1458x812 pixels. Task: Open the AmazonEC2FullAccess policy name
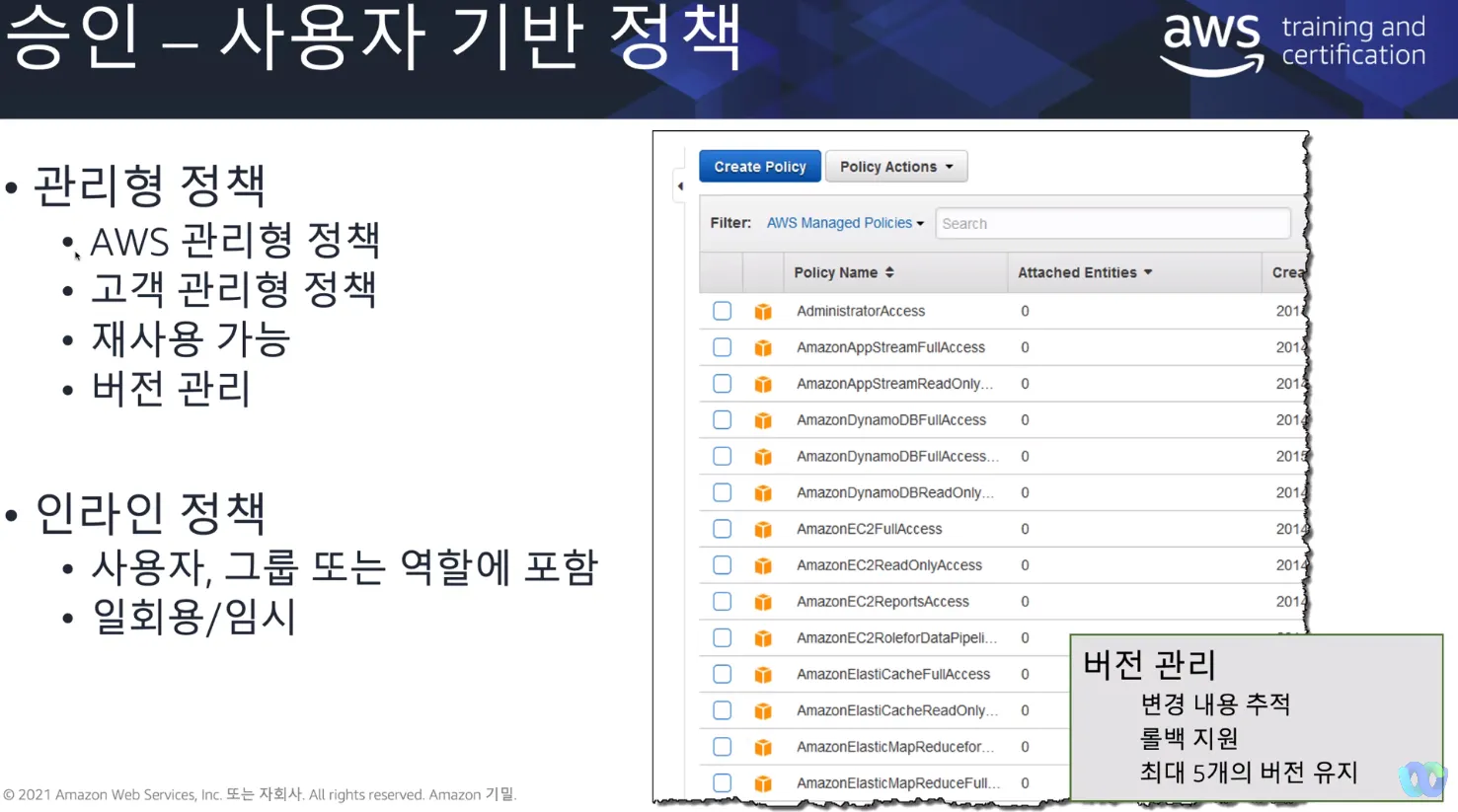(x=869, y=529)
